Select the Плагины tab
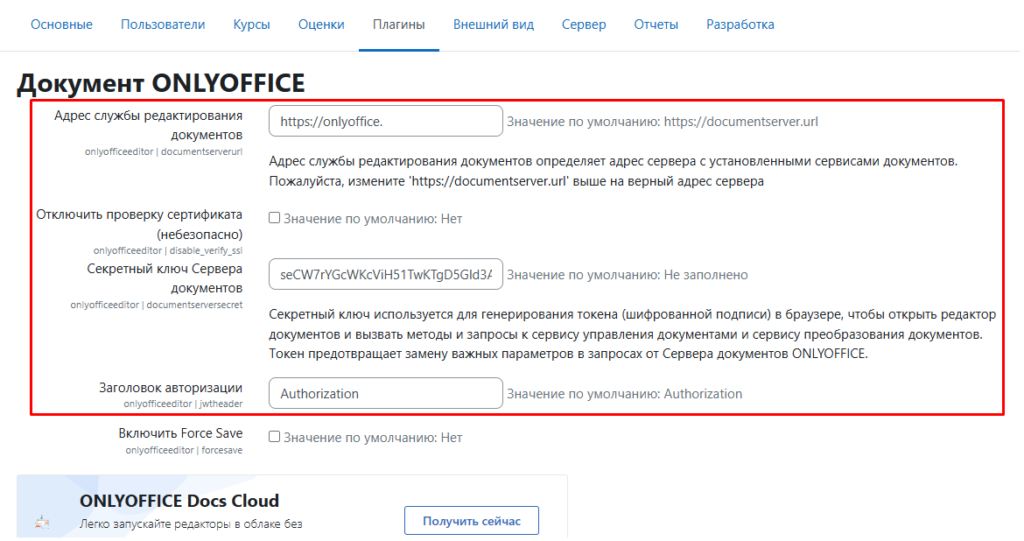Viewport: 1024px width, 541px height. point(399,25)
